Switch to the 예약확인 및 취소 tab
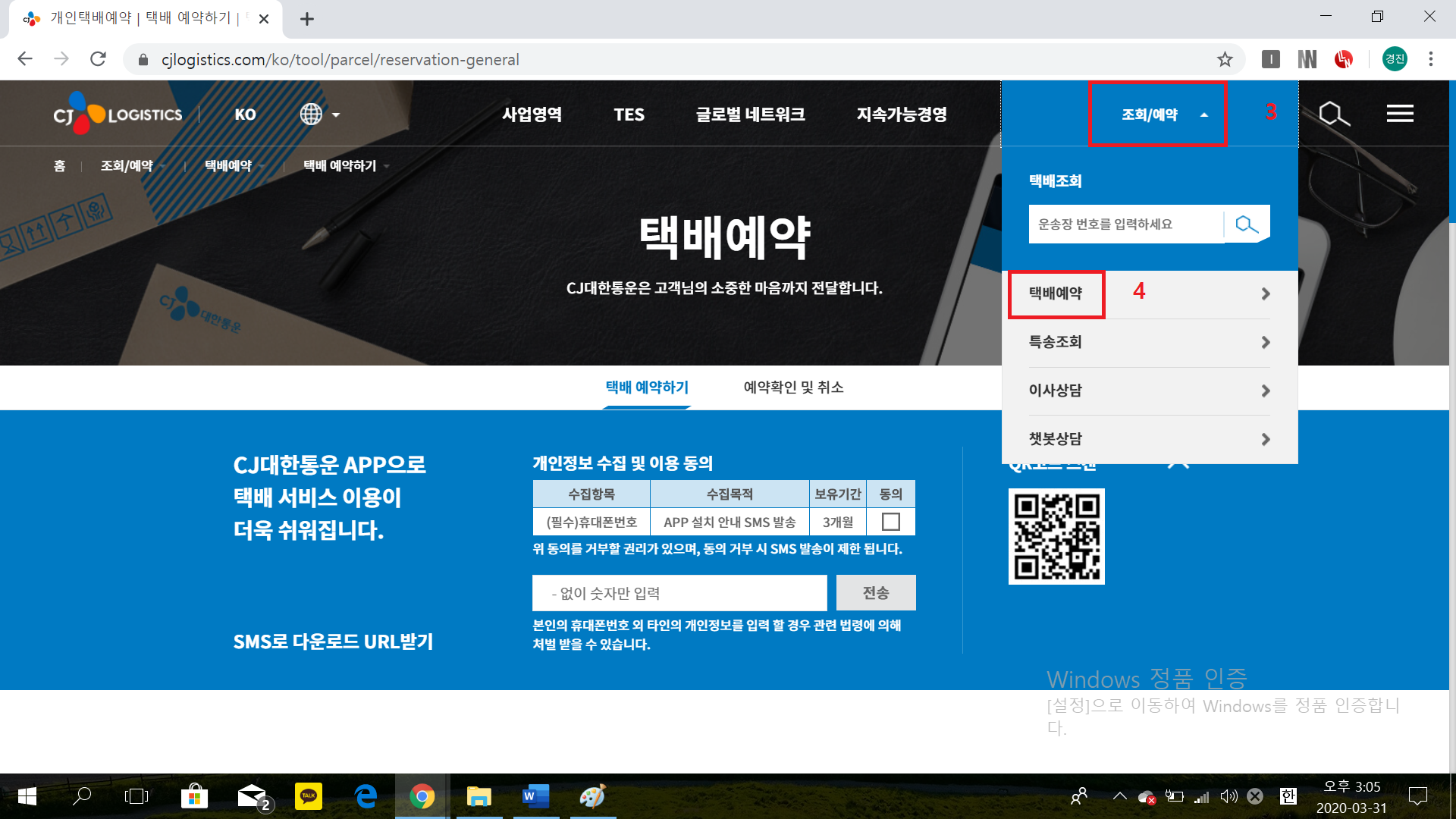The height and width of the screenshot is (819, 1456). pos(793,388)
